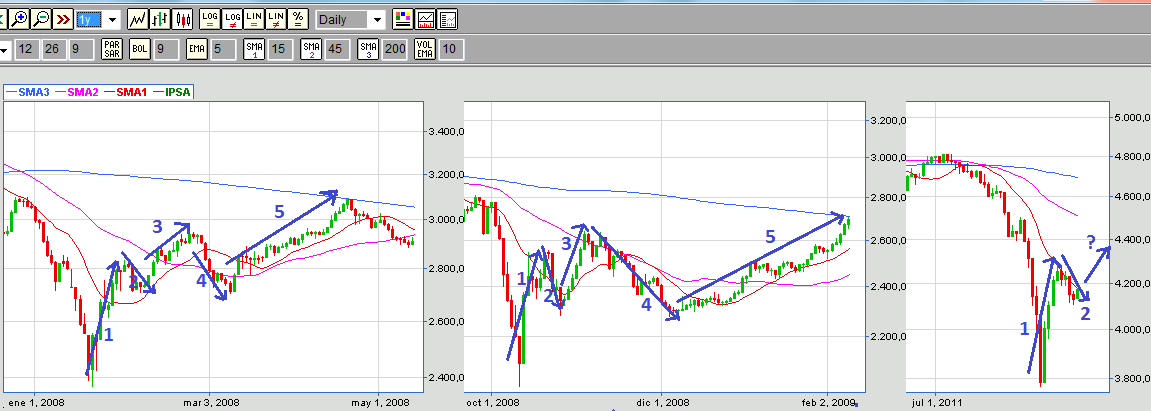Switch to OHLC bar chart style

pyautogui.click(x=160, y=19)
